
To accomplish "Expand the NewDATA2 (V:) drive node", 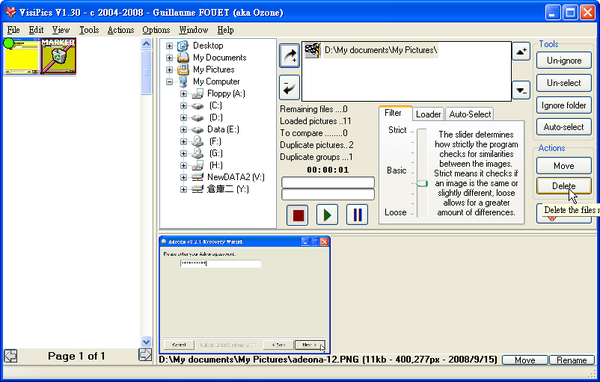I will tap(183, 177).
